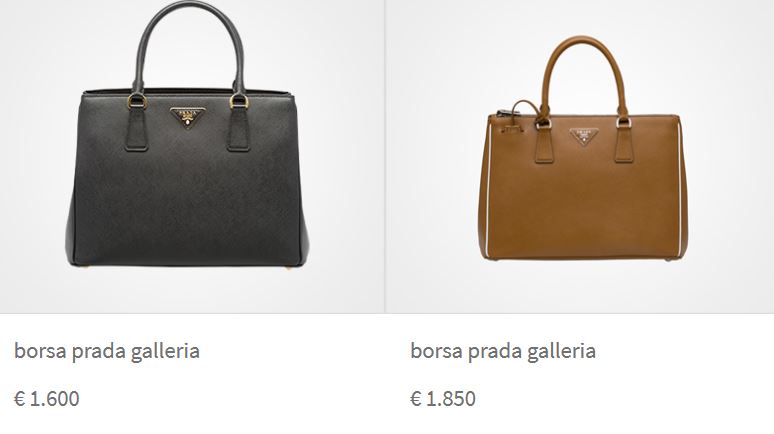Click the silver triangle Prada logo on brown bag
This screenshot has width=774, height=434.
584,136
